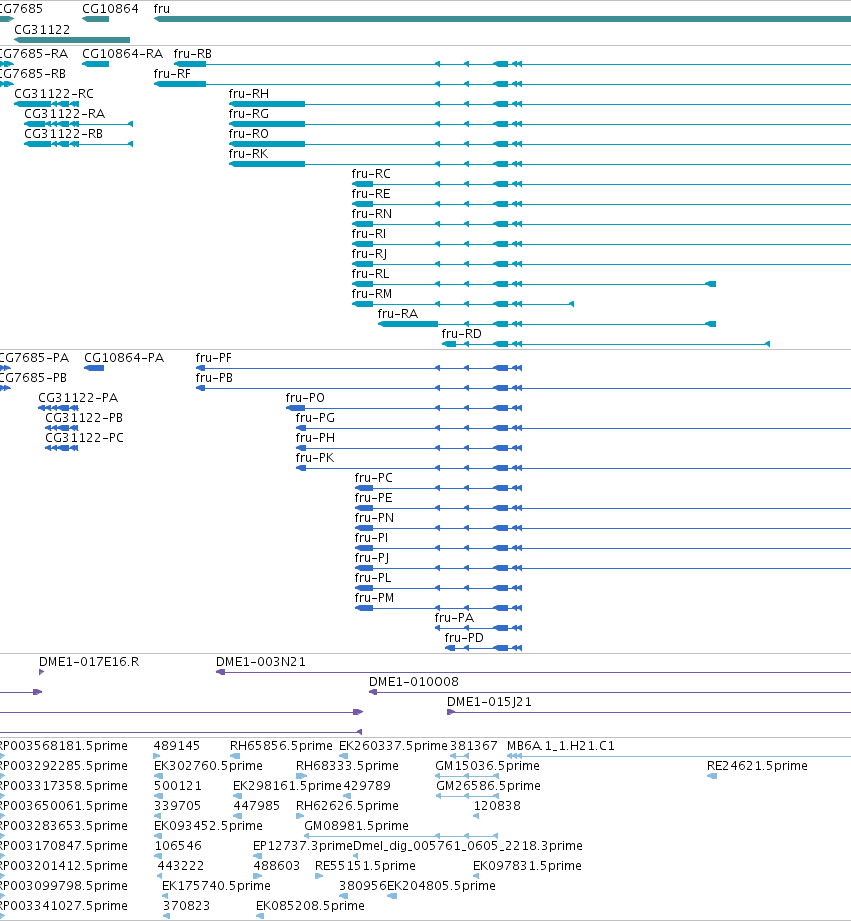This screenshot has height=921, width=851.
Task: Select the EK085208.5prime EST label
Action: 310,906
